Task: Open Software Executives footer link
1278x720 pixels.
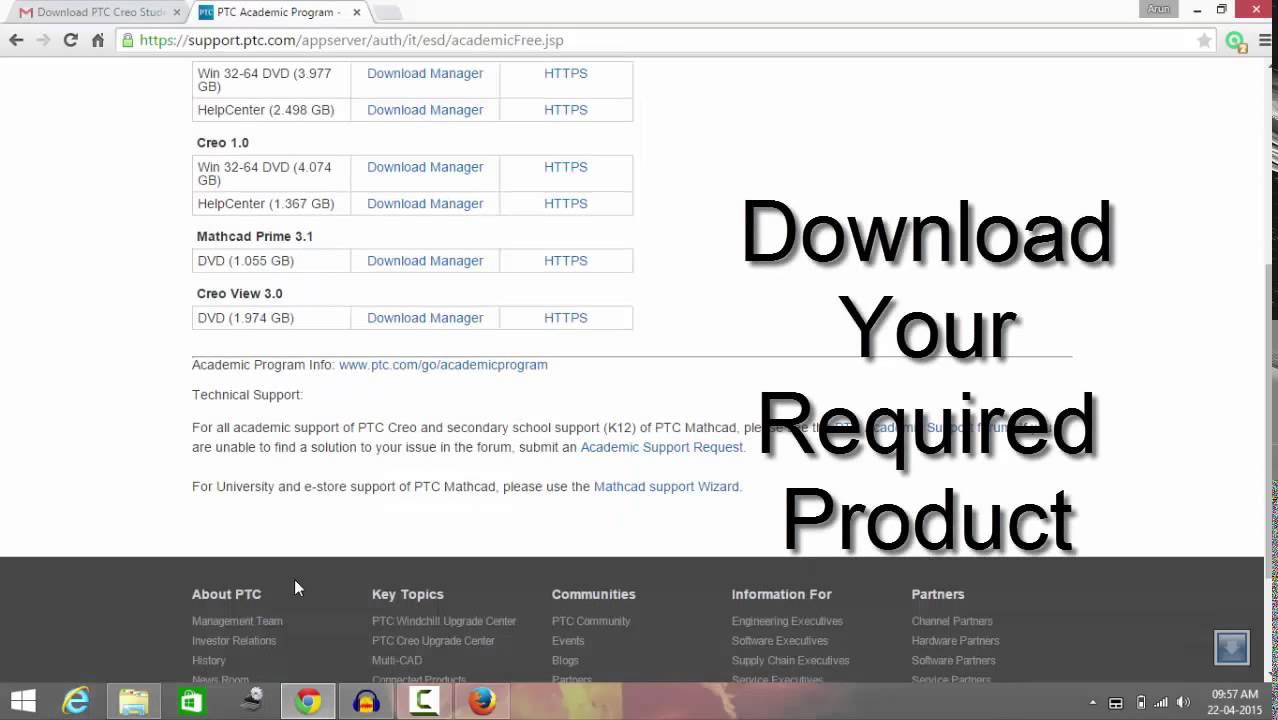Action: point(780,641)
